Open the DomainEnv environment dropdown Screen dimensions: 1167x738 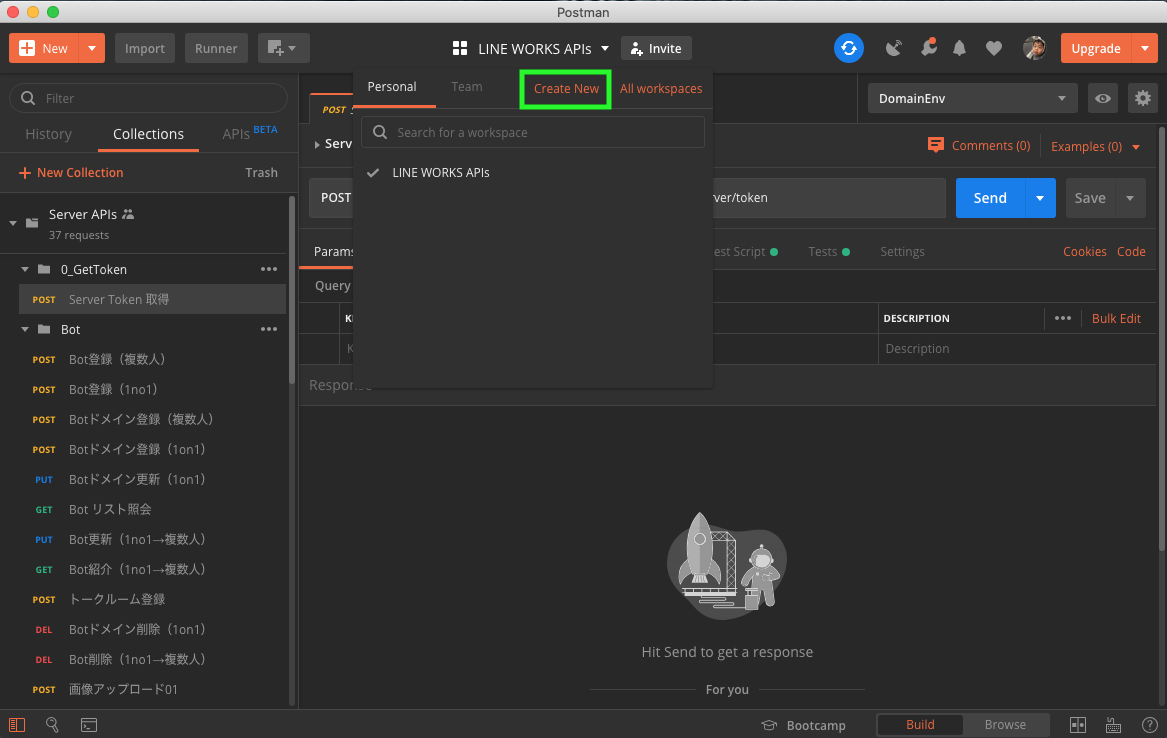[970, 98]
